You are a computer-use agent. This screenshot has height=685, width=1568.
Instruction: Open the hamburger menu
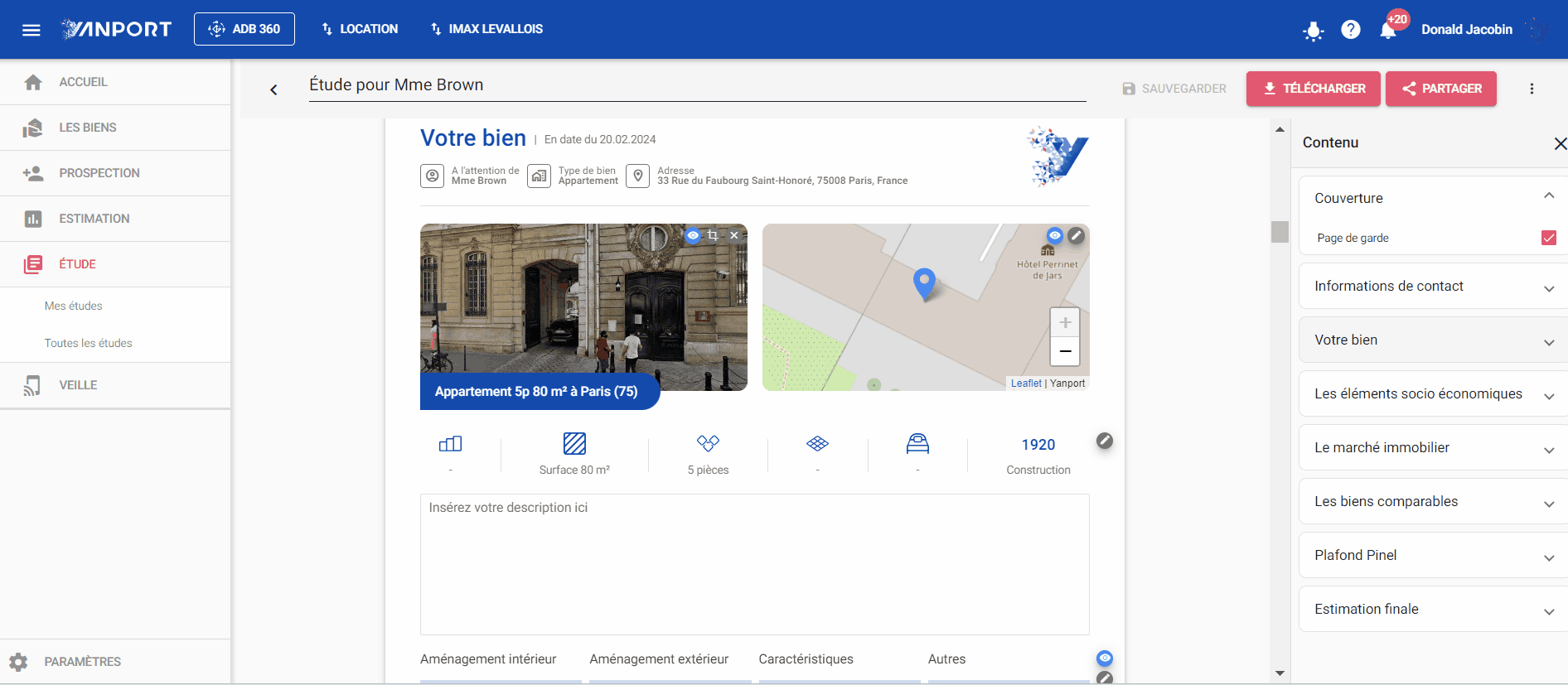pyautogui.click(x=31, y=30)
